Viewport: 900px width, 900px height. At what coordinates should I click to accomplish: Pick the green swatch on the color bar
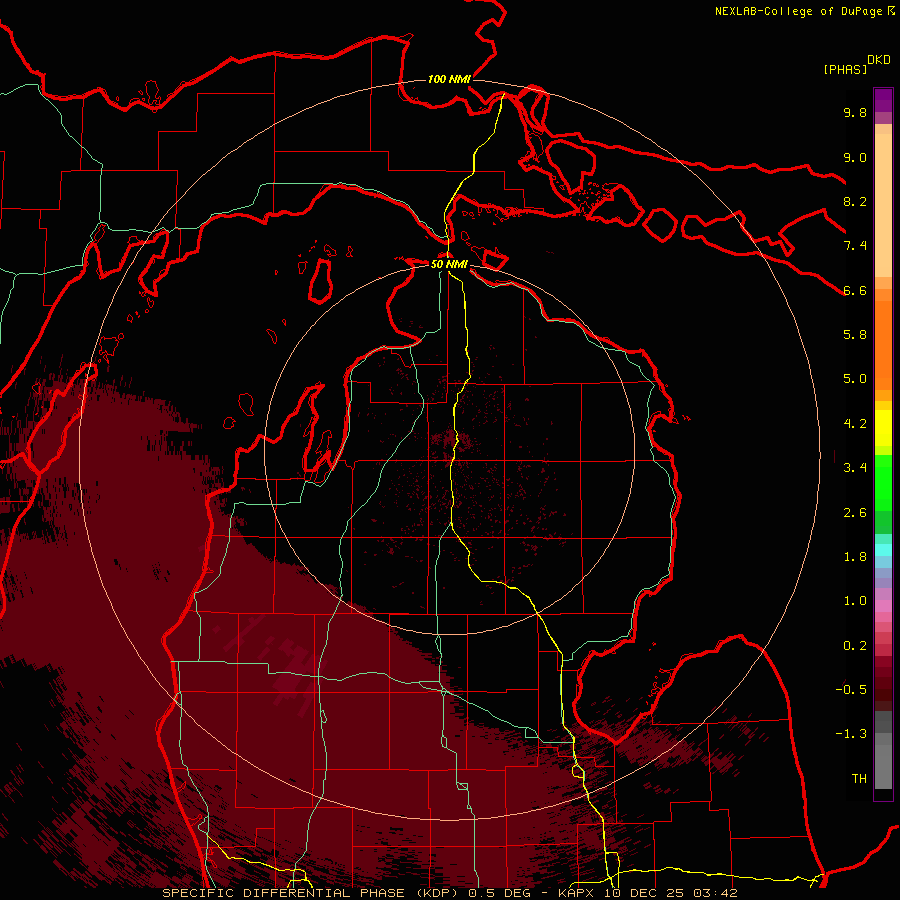point(883,482)
